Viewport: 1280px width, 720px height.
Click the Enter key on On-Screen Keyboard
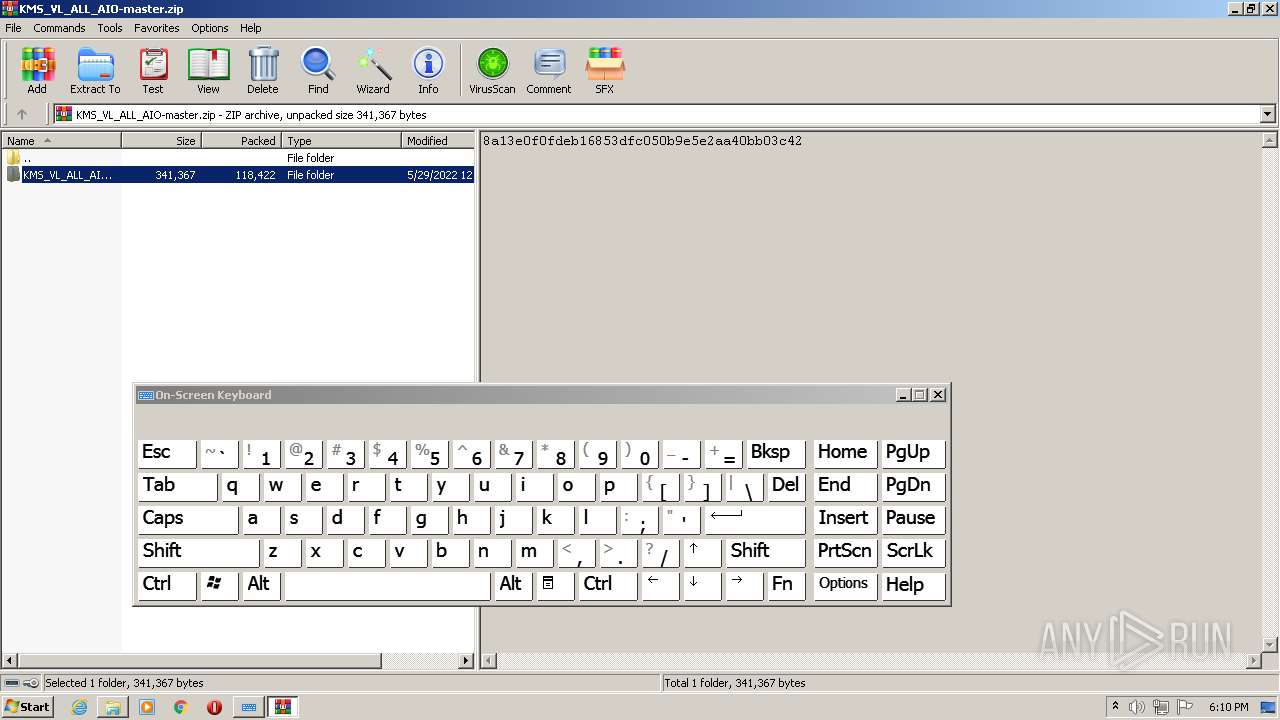(755, 519)
